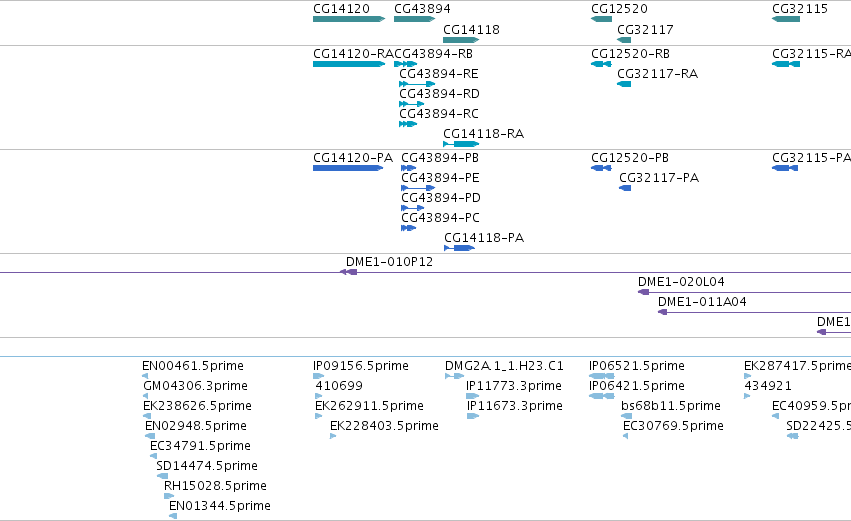Screen dimensions: 851x521
Task: Click the SD22425 EST glyph
Action: (x=792, y=436)
